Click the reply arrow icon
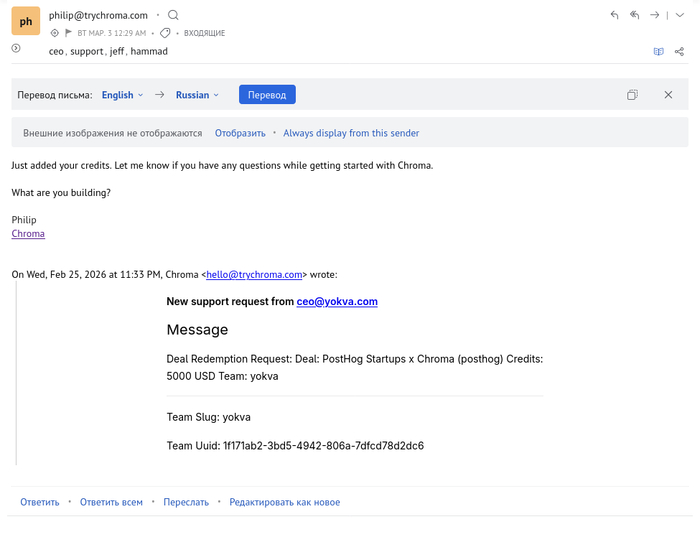The height and width of the screenshot is (560, 700). click(x=614, y=15)
